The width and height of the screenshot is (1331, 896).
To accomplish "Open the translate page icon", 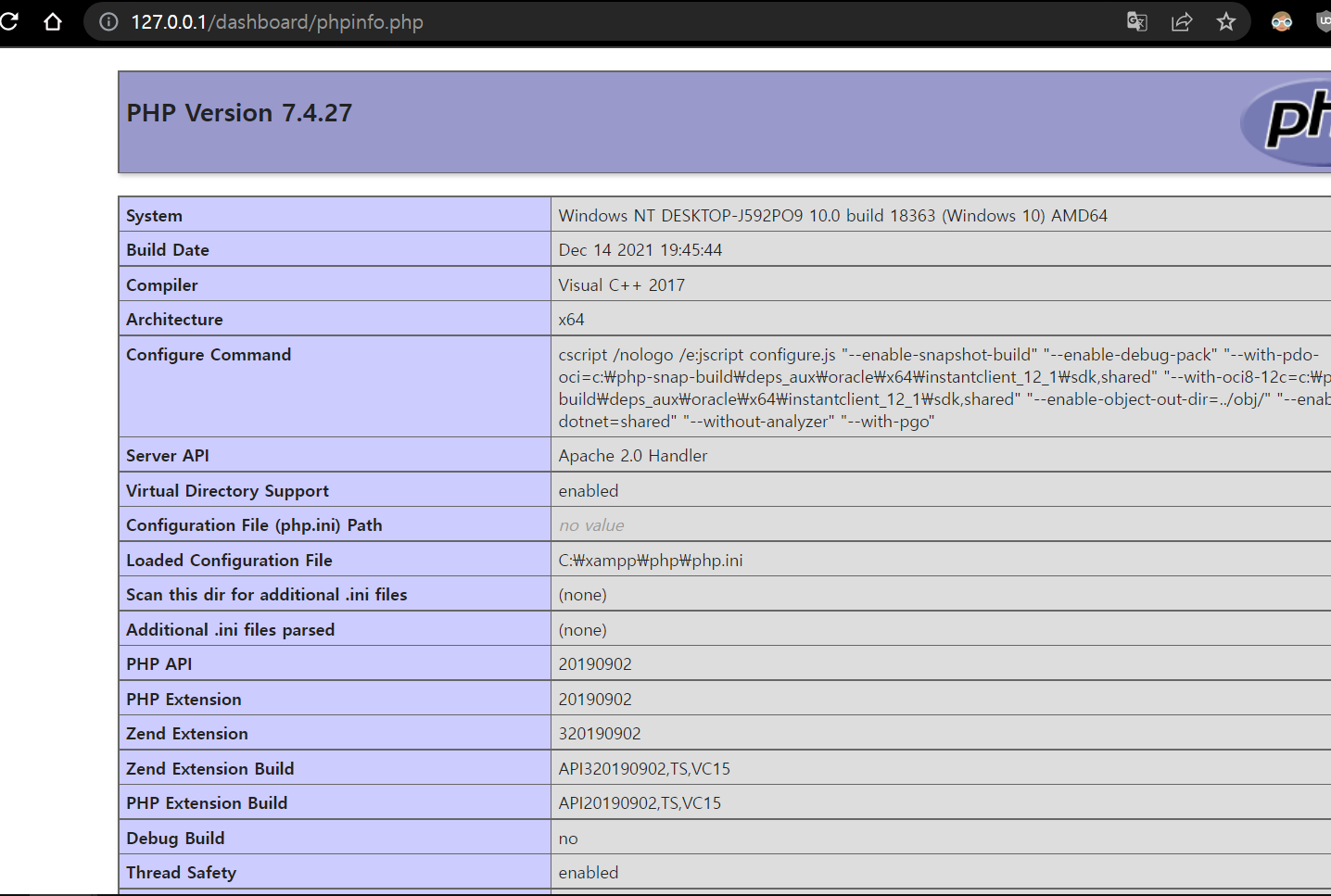I will tap(1137, 21).
